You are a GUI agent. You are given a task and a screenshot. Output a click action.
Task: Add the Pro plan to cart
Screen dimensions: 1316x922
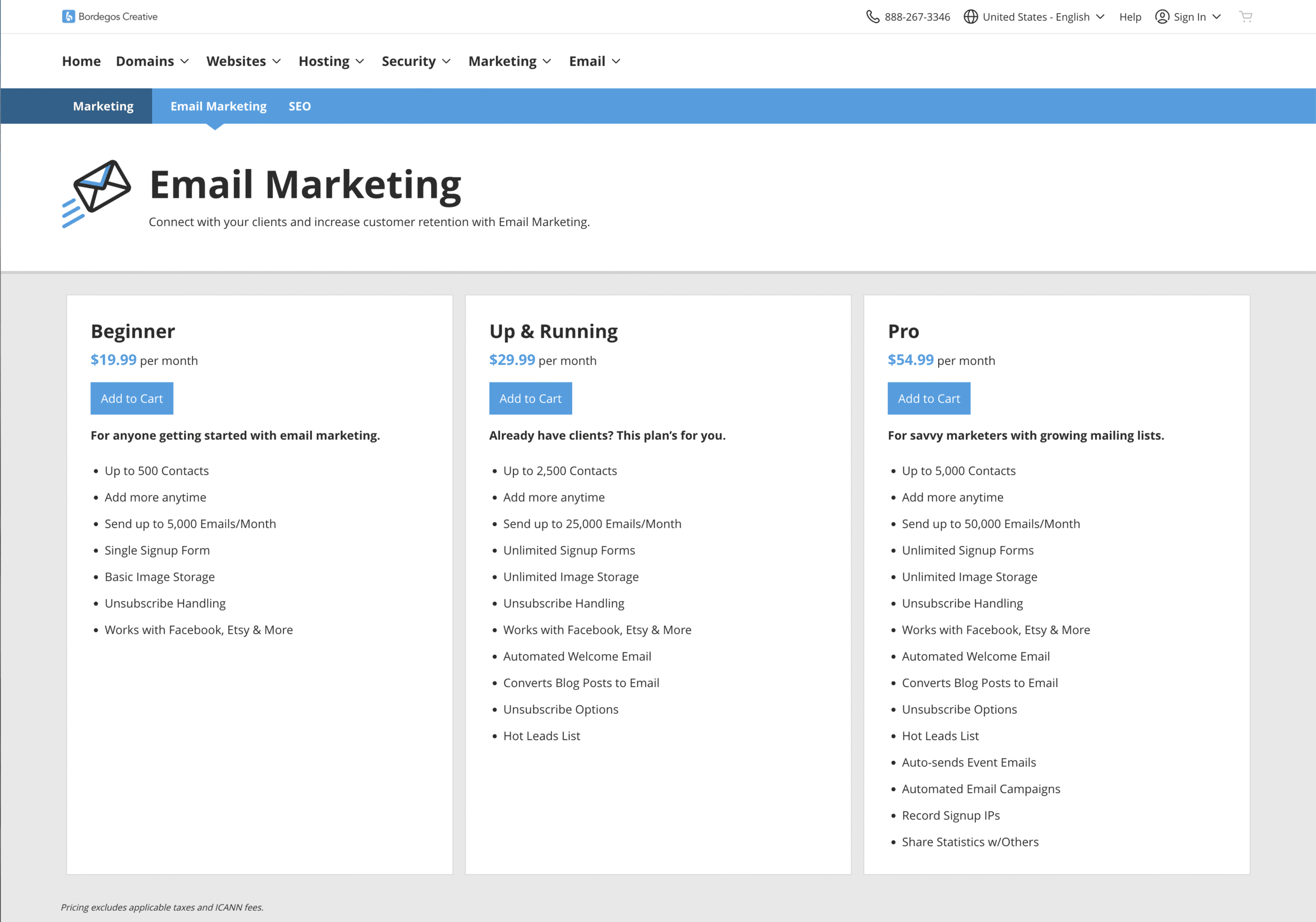point(928,398)
